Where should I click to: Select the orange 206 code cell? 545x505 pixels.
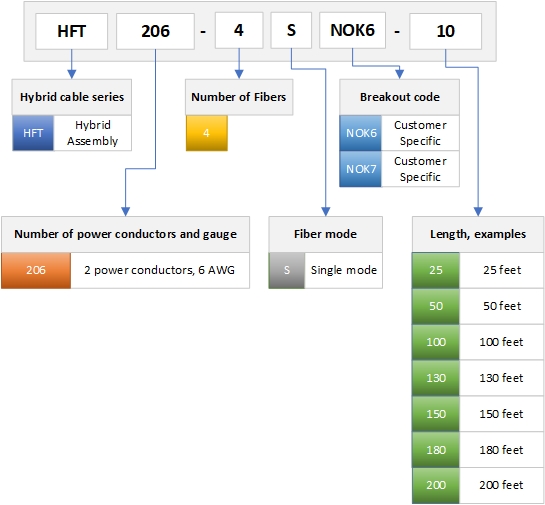pos(36,270)
